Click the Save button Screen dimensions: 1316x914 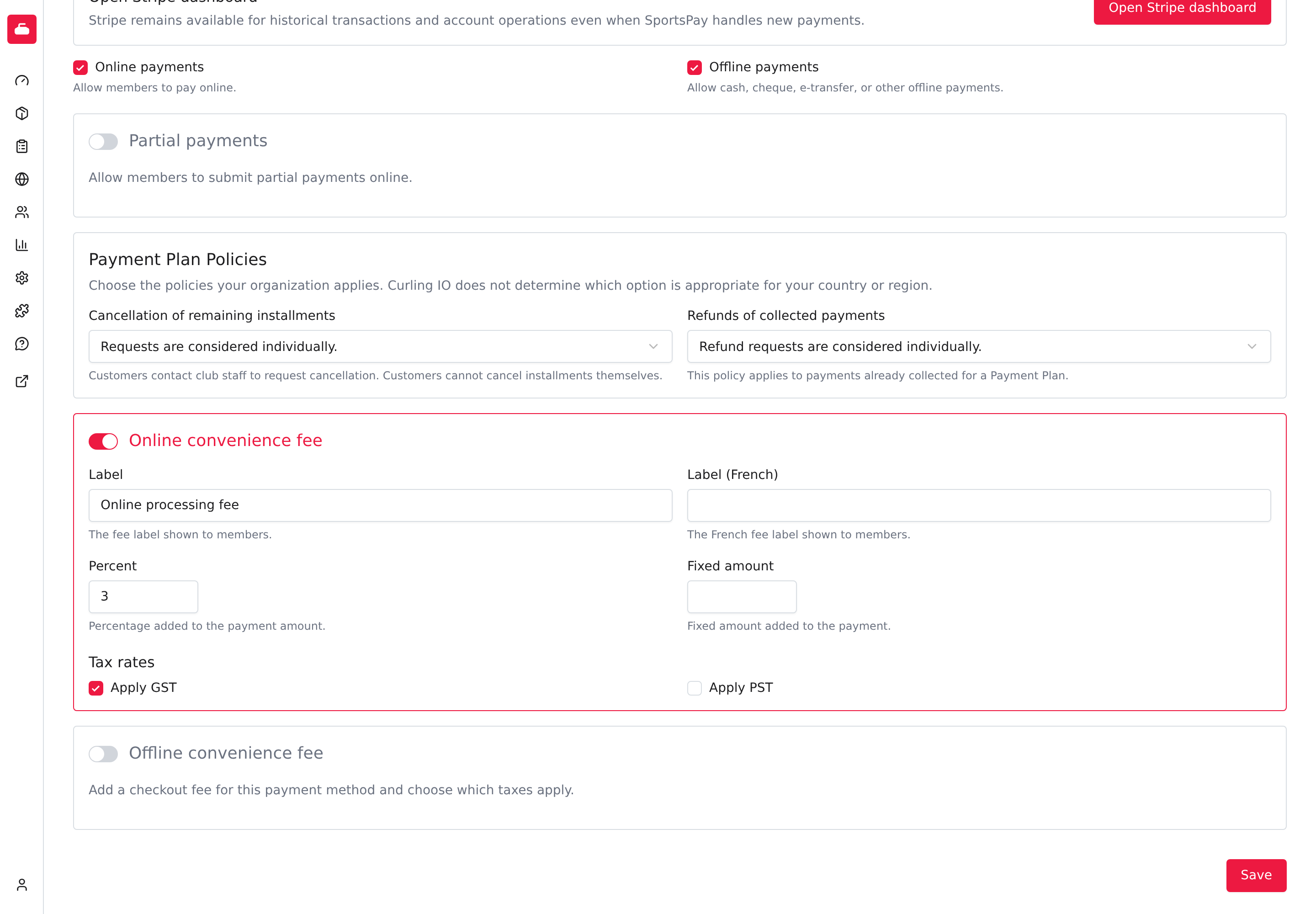(x=1256, y=875)
